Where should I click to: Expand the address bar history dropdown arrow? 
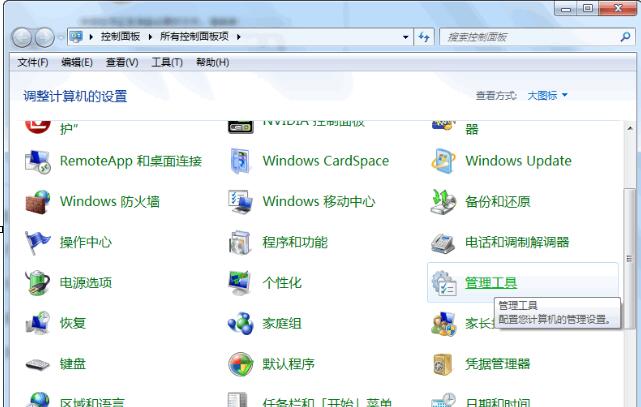pyautogui.click(x=406, y=37)
